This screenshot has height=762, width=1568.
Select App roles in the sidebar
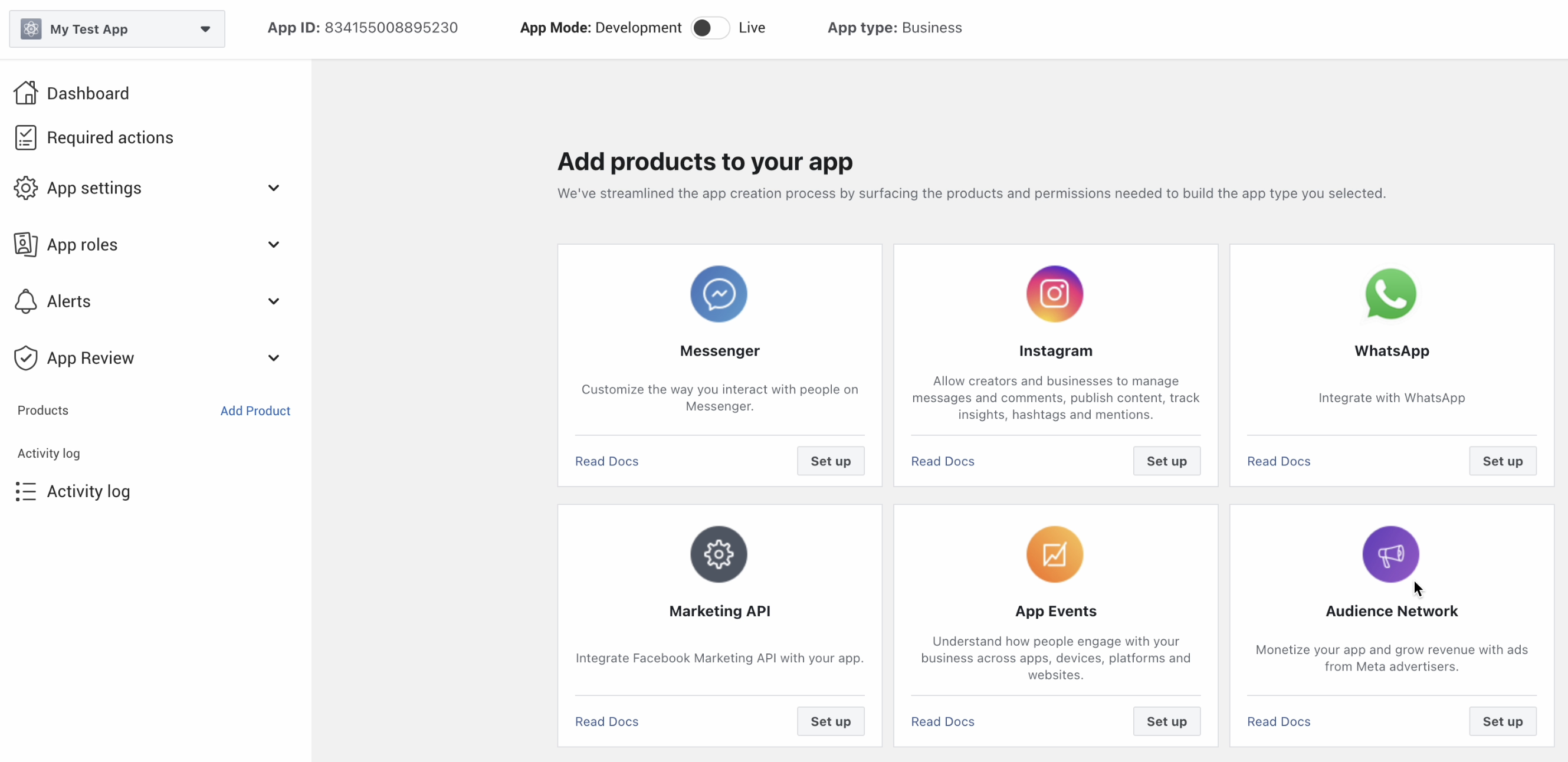pos(82,245)
